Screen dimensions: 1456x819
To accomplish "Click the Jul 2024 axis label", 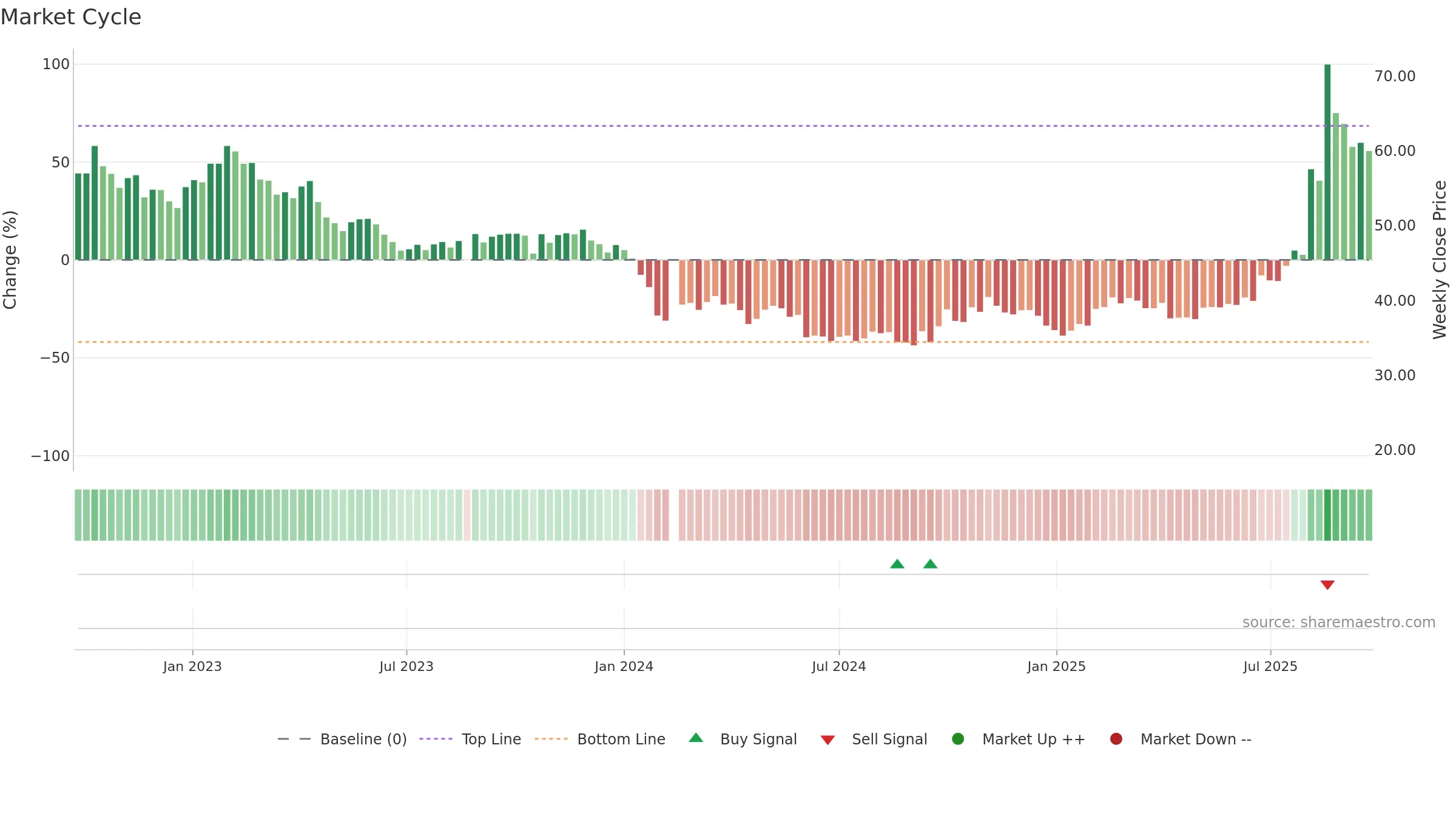I will click(839, 666).
